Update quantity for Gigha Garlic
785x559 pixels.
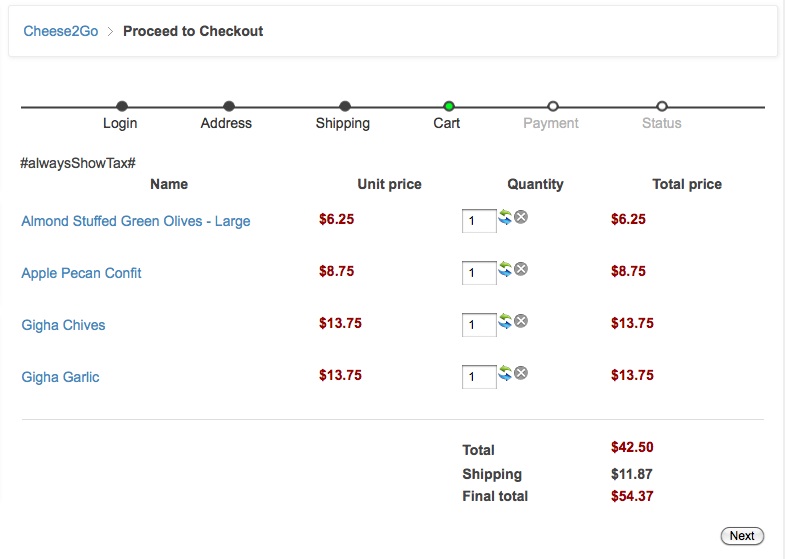(505, 373)
